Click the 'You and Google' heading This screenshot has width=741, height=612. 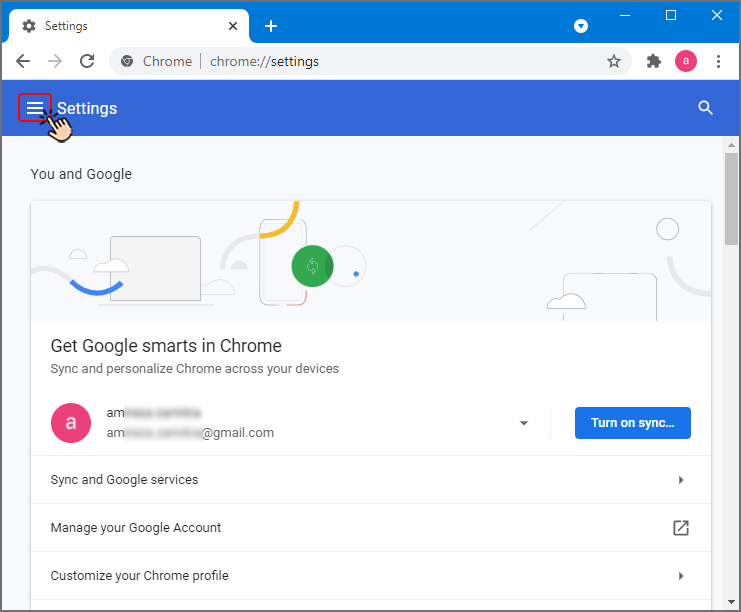pyautogui.click(x=81, y=174)
